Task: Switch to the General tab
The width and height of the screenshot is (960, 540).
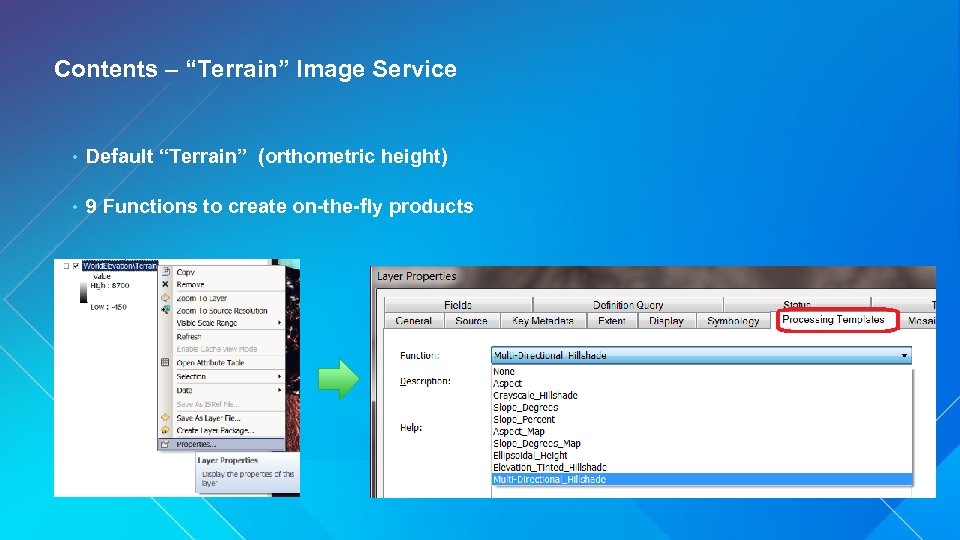Action: pos(413,321)
